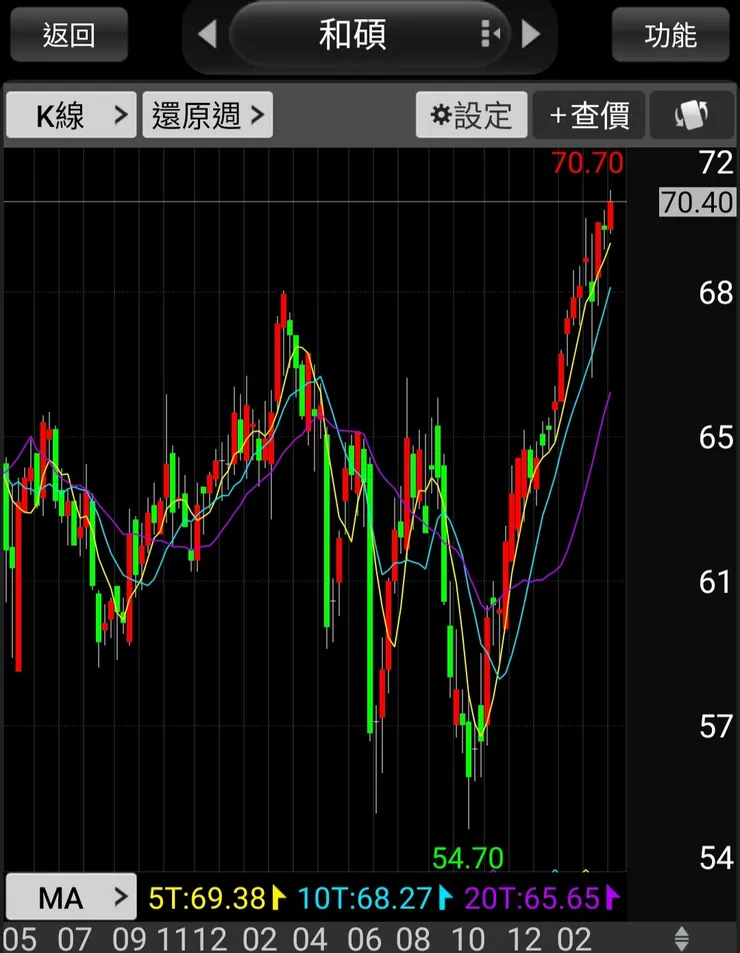Open stock list icon beside 和碩
740x953 pixels.
[490, 33]
